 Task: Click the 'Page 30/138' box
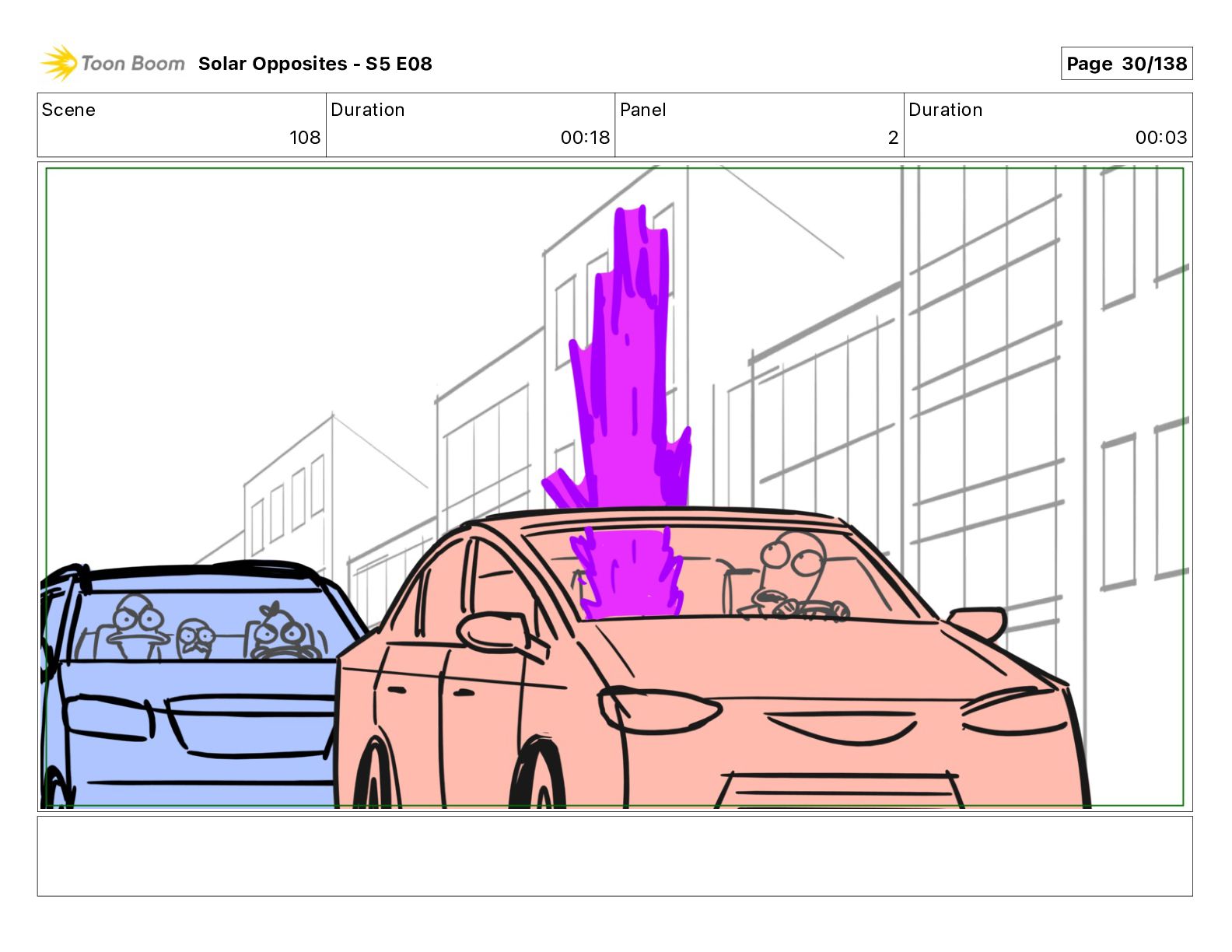point(1126,64)
